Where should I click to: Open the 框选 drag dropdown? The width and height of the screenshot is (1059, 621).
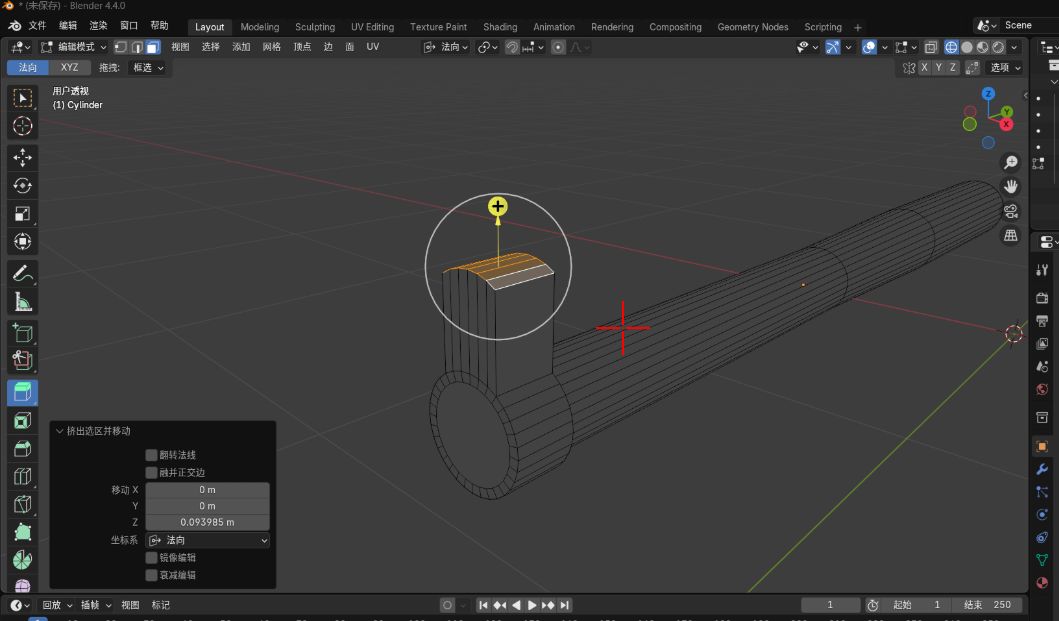(147, 67)
